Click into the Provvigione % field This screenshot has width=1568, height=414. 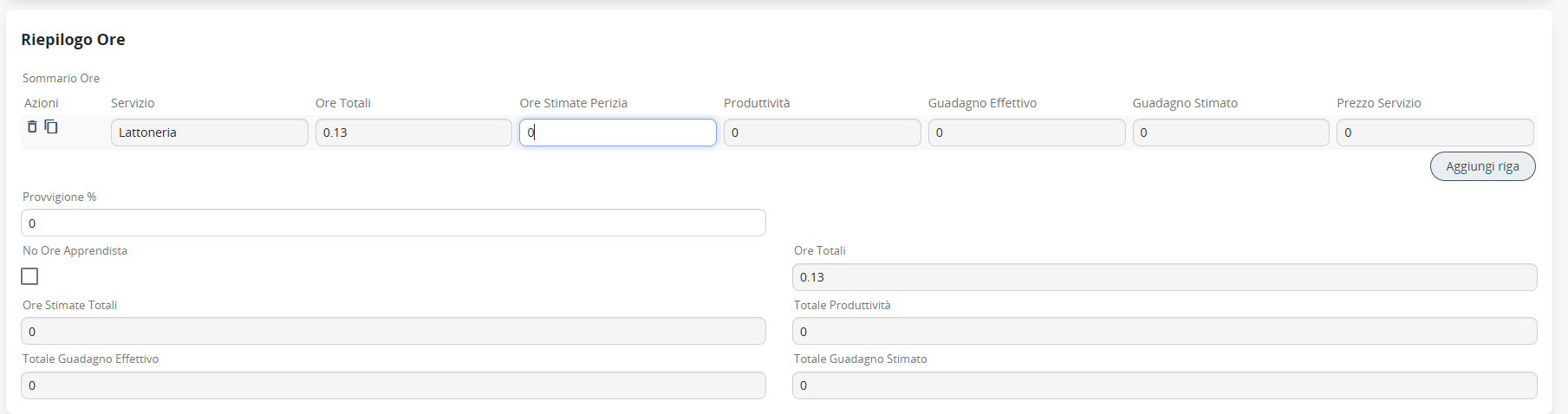(x=393, y=223)
